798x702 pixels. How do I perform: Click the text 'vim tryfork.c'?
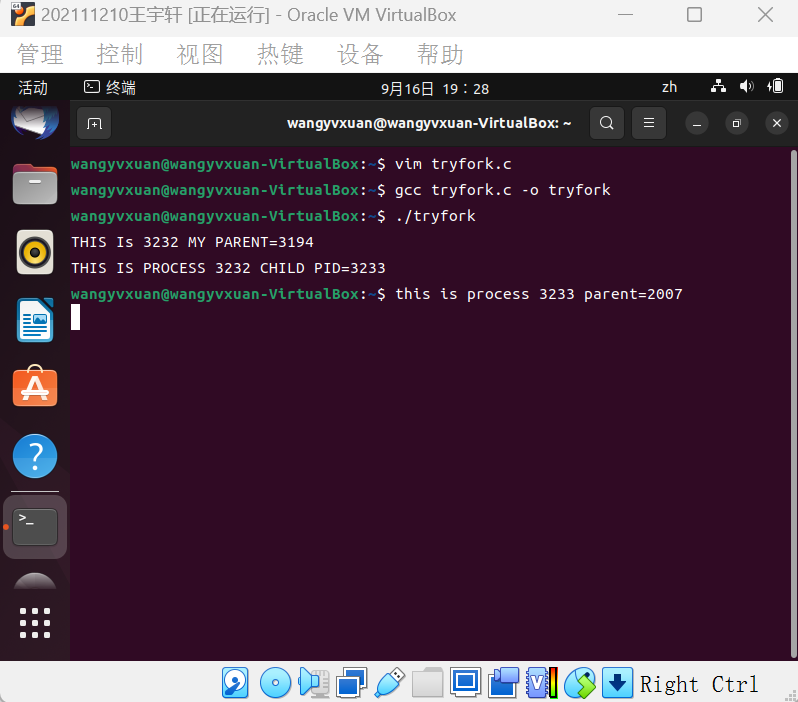click(453, 164)
